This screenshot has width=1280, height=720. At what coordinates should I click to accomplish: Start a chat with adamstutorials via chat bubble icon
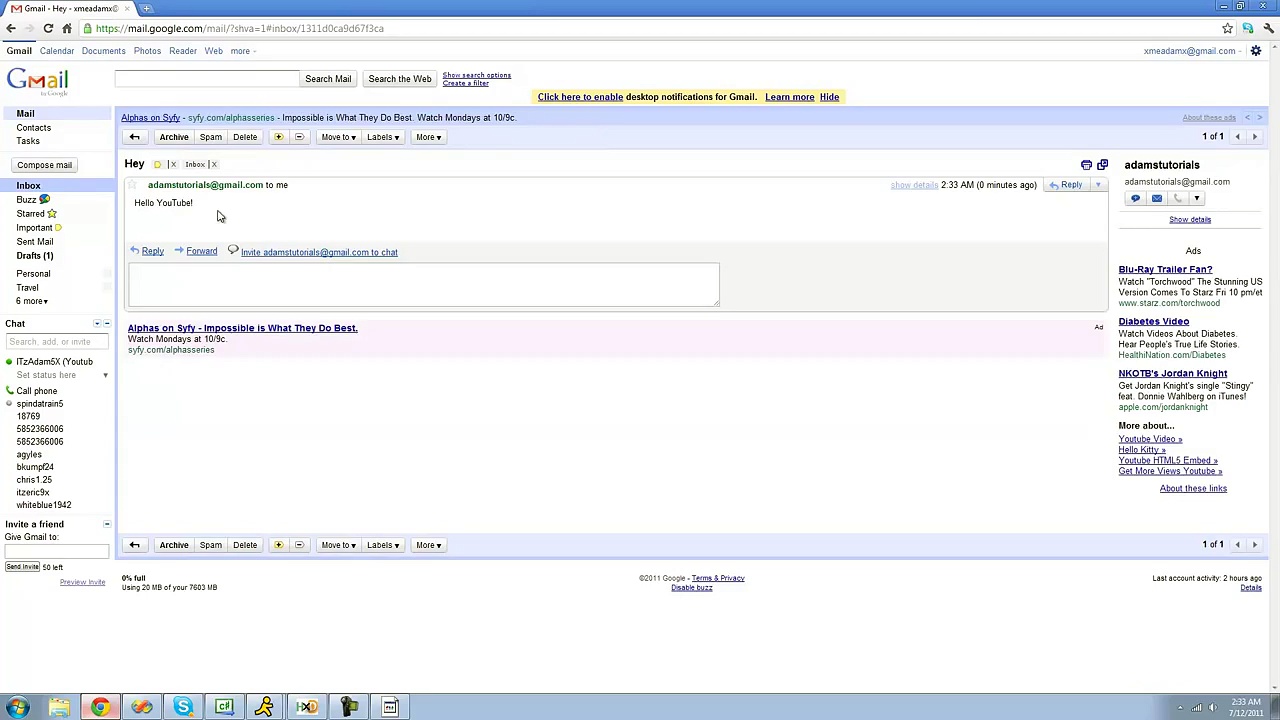[1135, 199]
